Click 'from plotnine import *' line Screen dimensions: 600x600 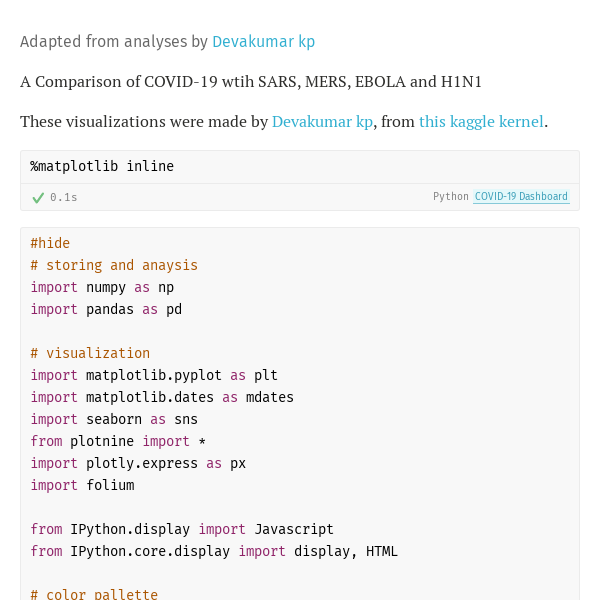tap(118, 441)
